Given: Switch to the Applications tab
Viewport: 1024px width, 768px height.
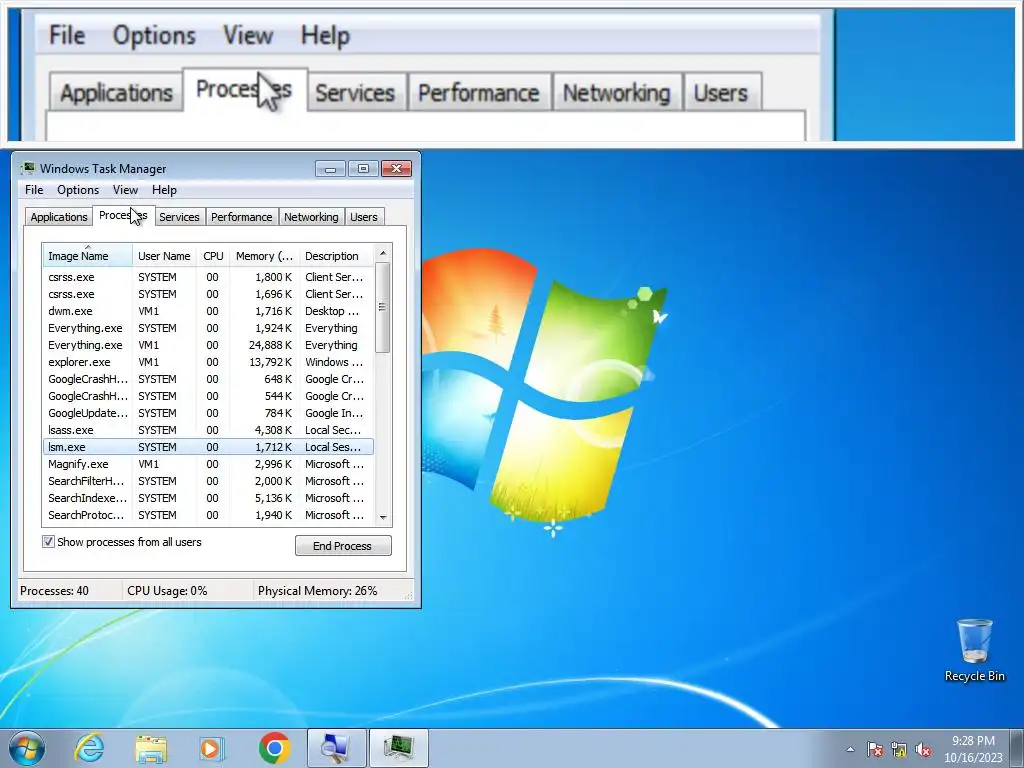Looking at the screenshot, I should 59,217.
